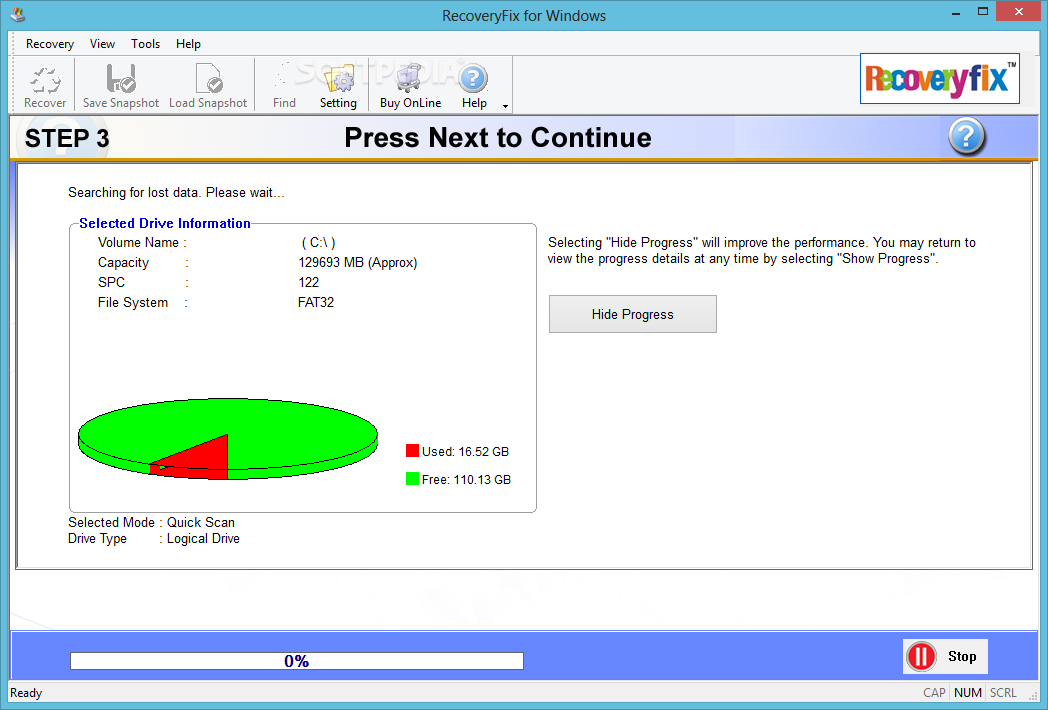Image resolution: width=1048 pixels, height=710 pixels.
Task: Click the FAT32 file system value
Action: tap(315, 302)
